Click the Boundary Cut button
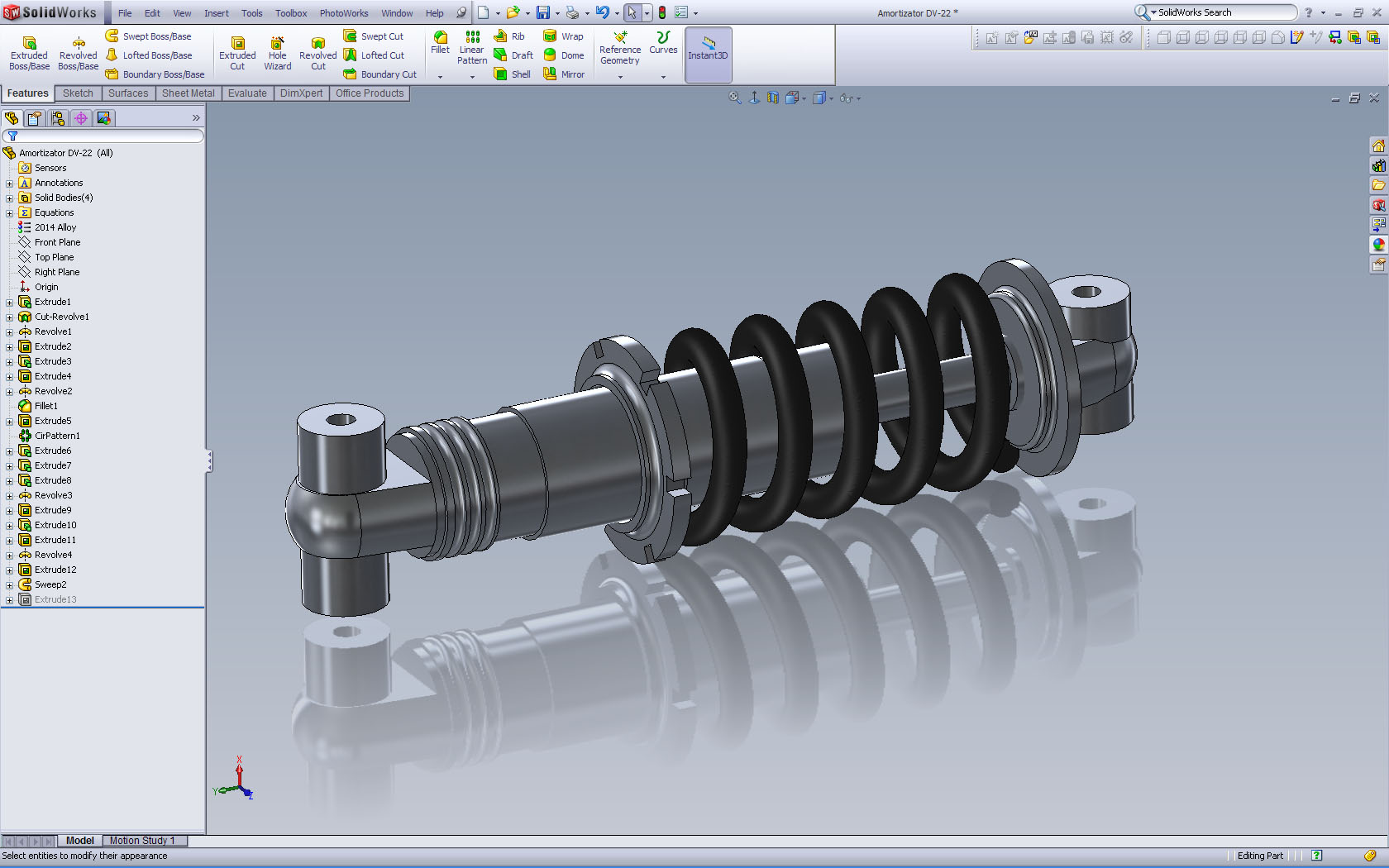This screenshot has width=1389, height=868. (380, 74)
